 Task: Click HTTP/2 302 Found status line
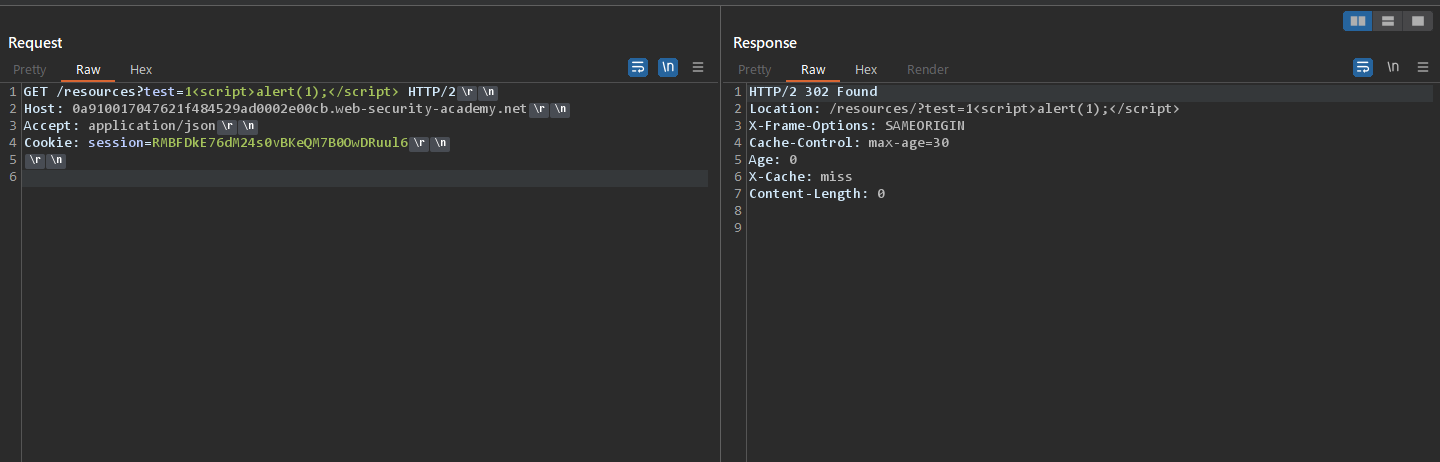(x=813, y=92)
